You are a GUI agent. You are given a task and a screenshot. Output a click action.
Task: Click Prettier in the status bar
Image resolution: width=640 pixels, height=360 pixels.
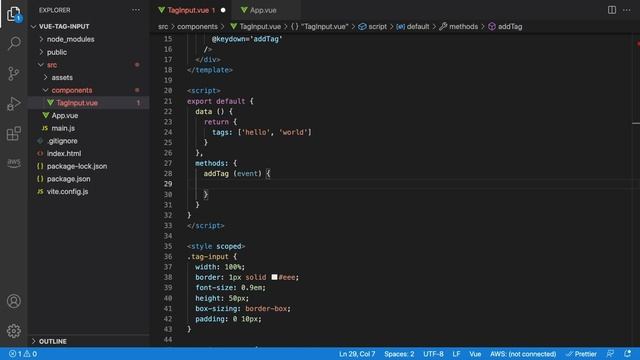pyautogui.click(x=581, y=354)
